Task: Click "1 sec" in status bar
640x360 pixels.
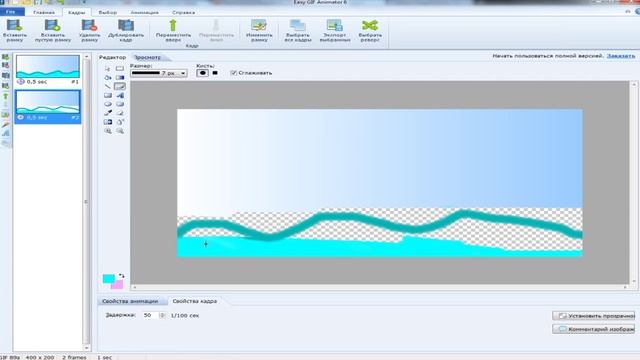Action: (x=104, y=357)
